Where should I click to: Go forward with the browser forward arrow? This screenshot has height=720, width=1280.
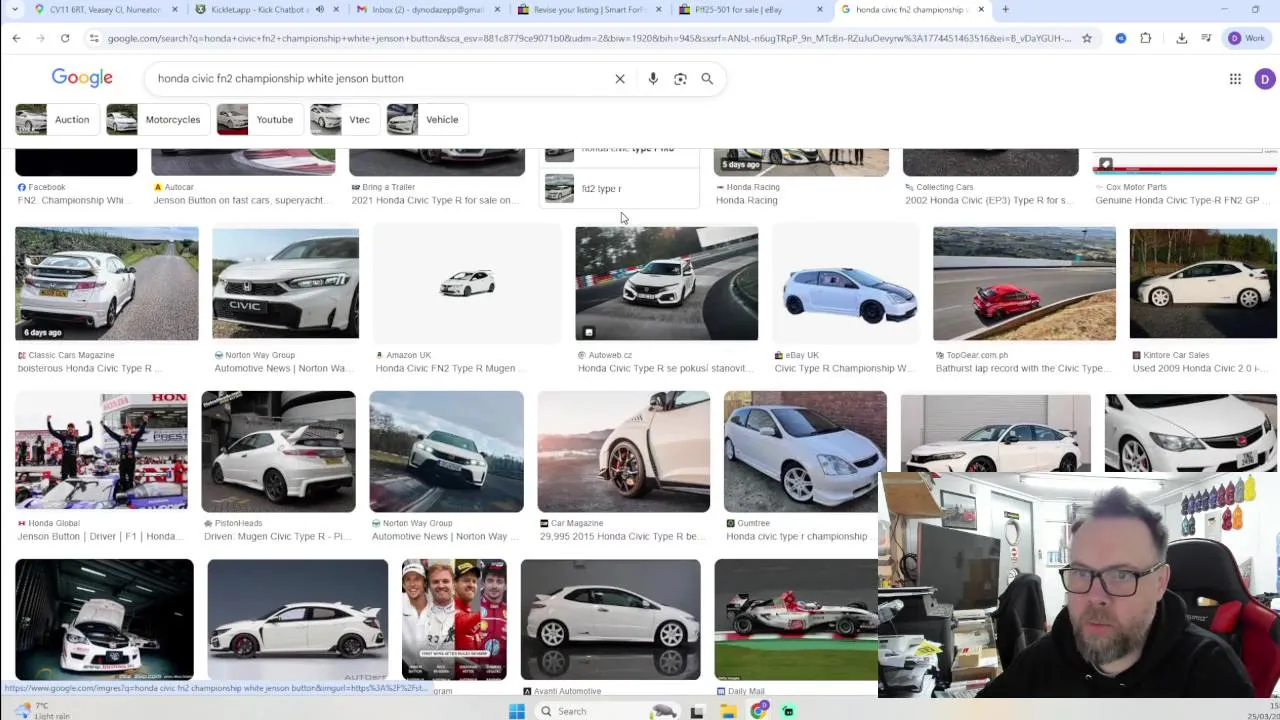[40, 38]
